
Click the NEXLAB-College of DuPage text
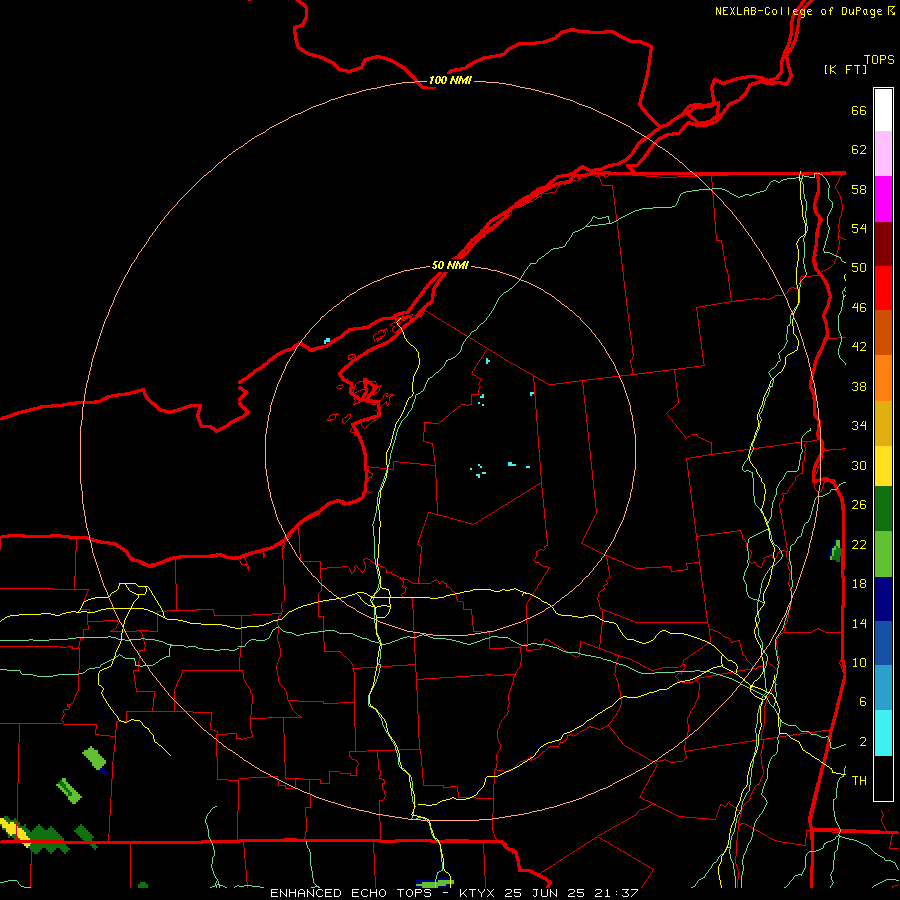[x=798, y=11]
